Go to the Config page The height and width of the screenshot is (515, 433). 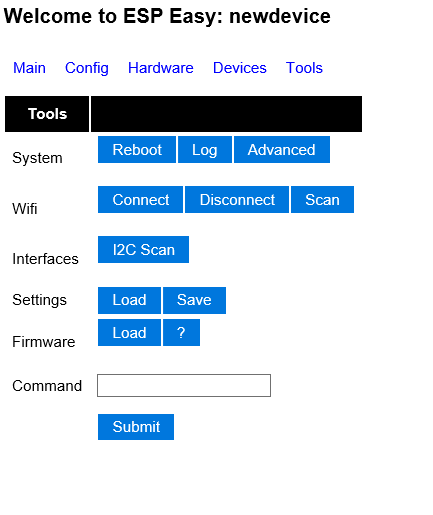pyautogui.click(x=87, y=68)
